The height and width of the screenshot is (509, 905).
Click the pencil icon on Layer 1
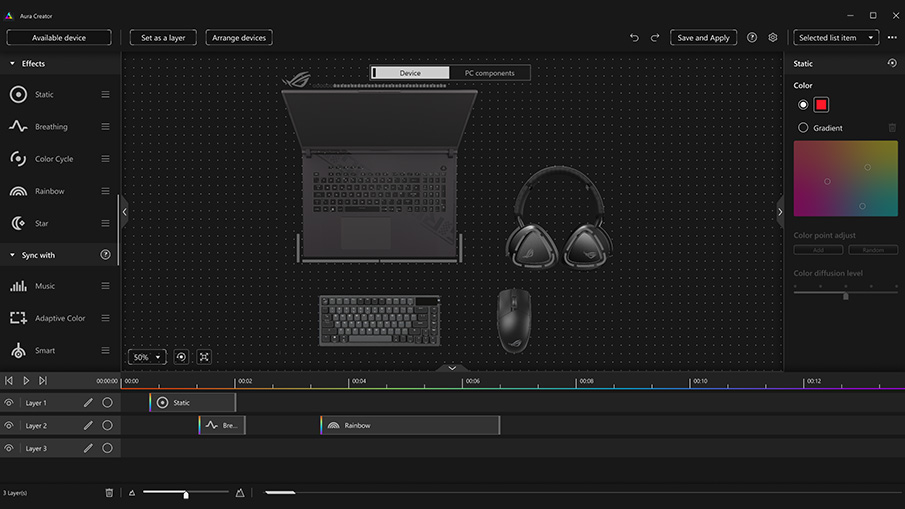88,403
